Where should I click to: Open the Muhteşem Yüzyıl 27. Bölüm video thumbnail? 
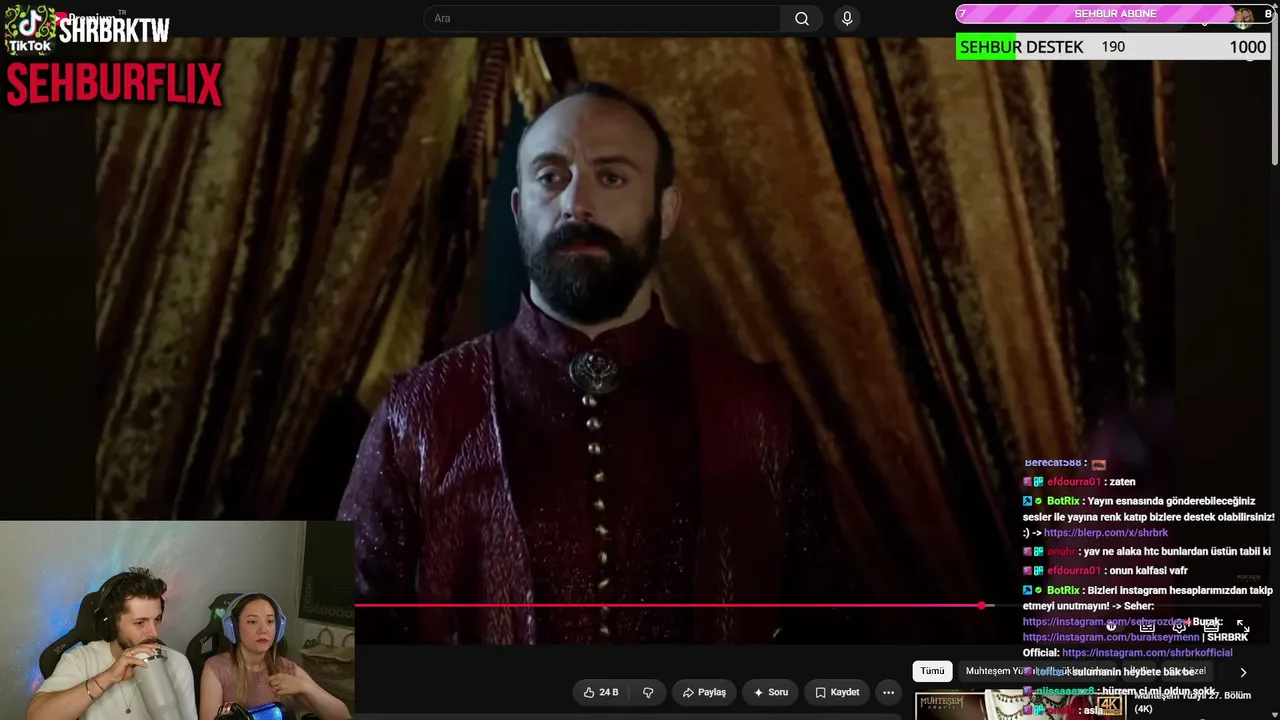(1020, 705)
